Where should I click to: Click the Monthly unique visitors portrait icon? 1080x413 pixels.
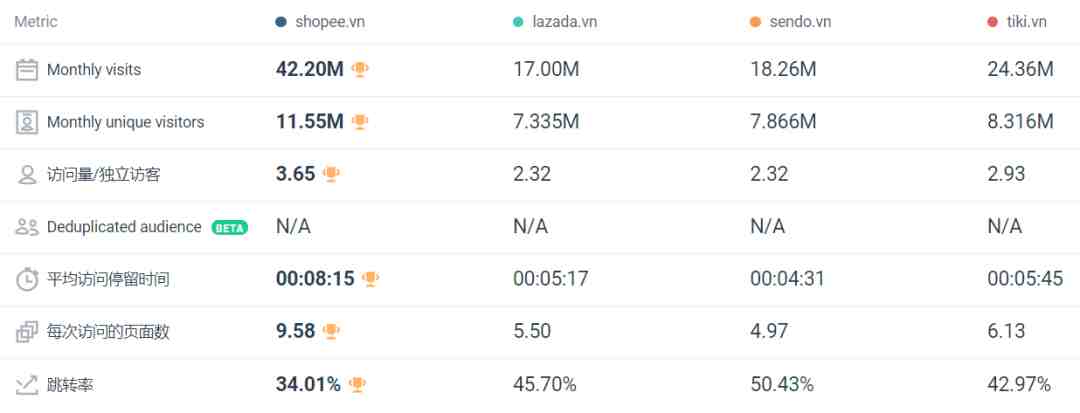[27, 122]
